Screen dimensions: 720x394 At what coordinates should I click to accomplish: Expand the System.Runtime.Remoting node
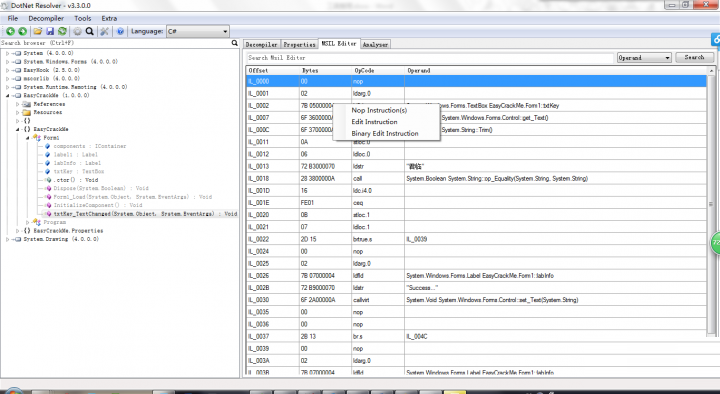tap(8, 87)
